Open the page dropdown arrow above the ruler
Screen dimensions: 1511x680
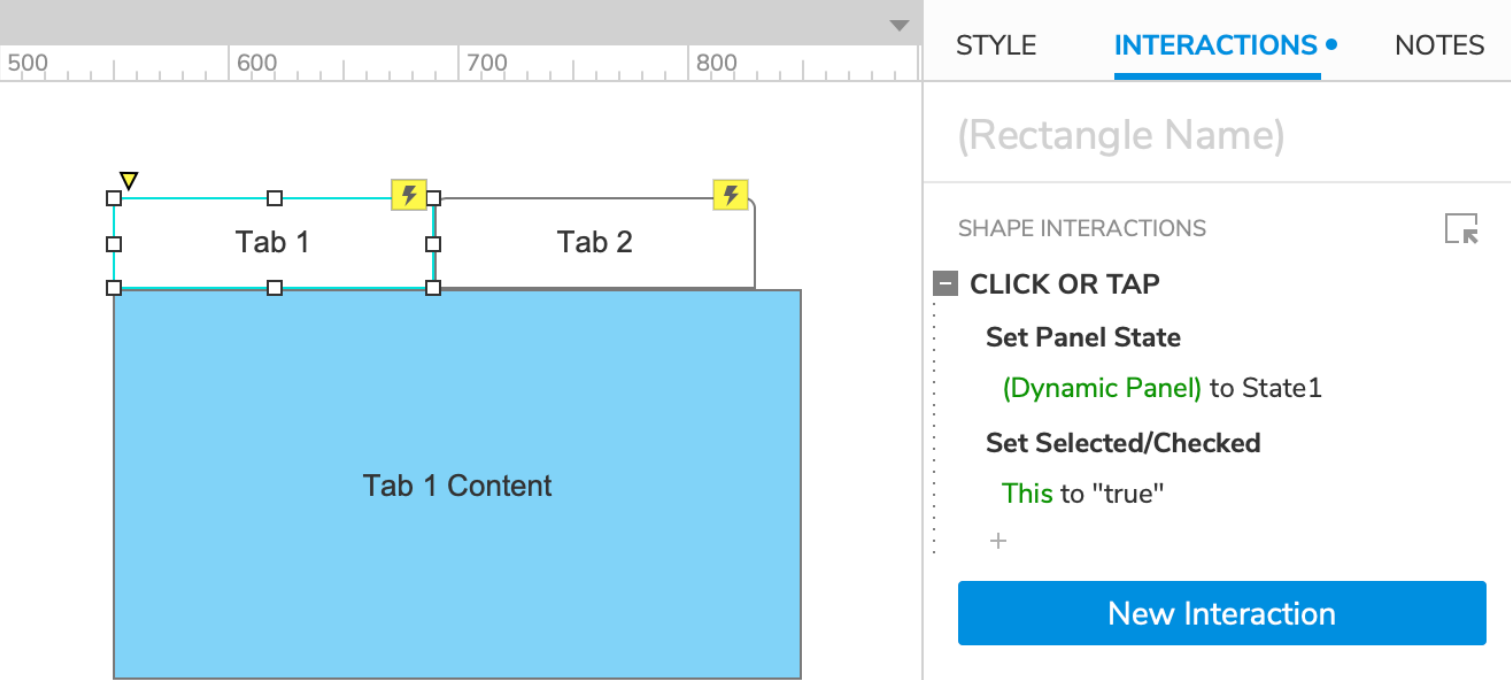pyautogui.click(x=899, y=26)
